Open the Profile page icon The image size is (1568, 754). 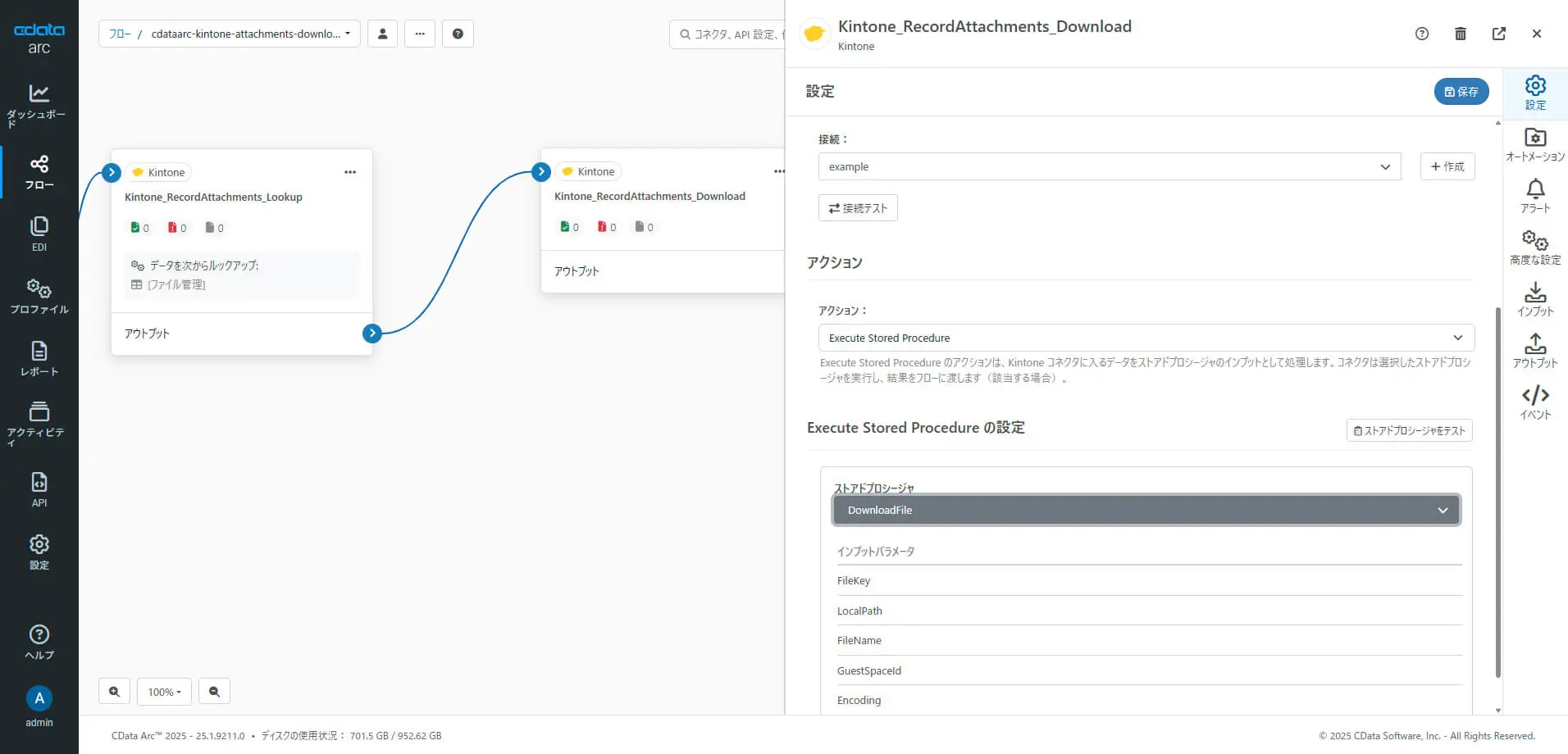click(x=39, y=296)
